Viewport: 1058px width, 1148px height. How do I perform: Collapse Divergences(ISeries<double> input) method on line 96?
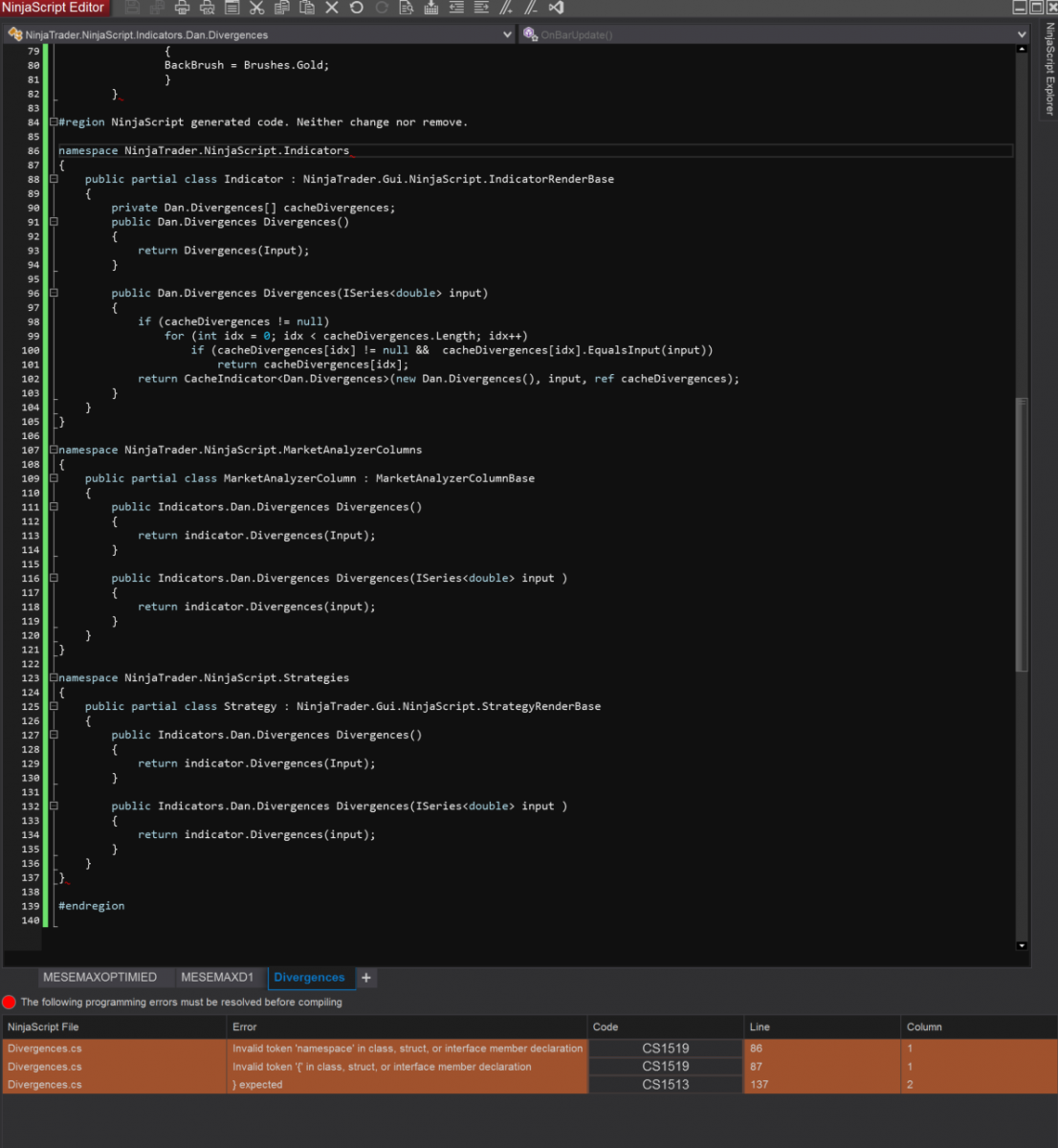[54, 293]
